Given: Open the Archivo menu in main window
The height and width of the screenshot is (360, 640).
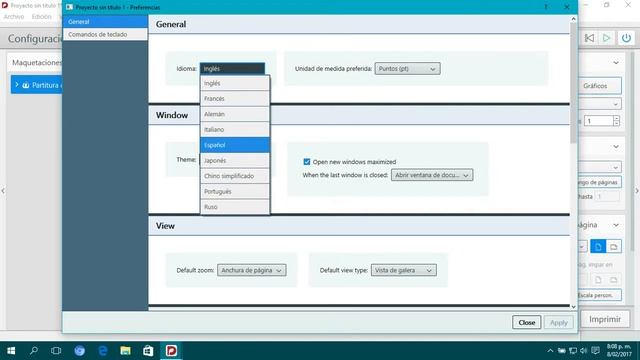Looking at the screenshot, I should [x=14, y=17].
